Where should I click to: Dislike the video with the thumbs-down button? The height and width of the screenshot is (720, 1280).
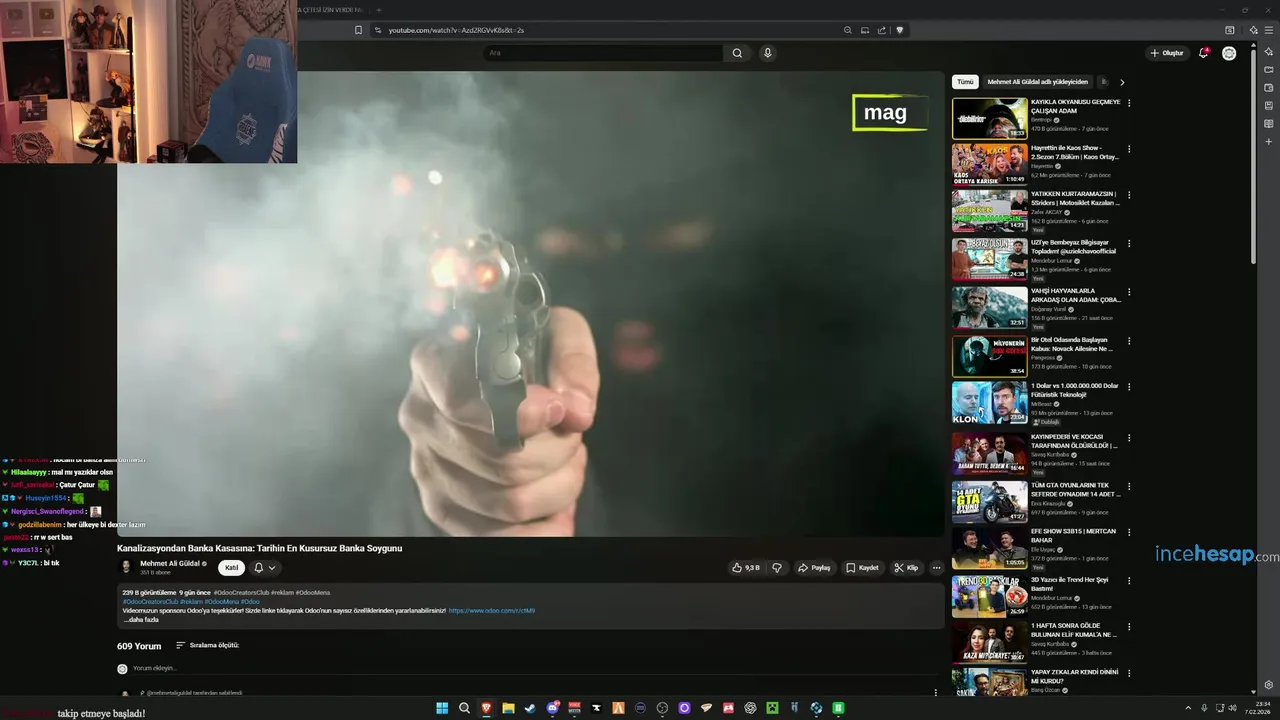coord(777,568)
